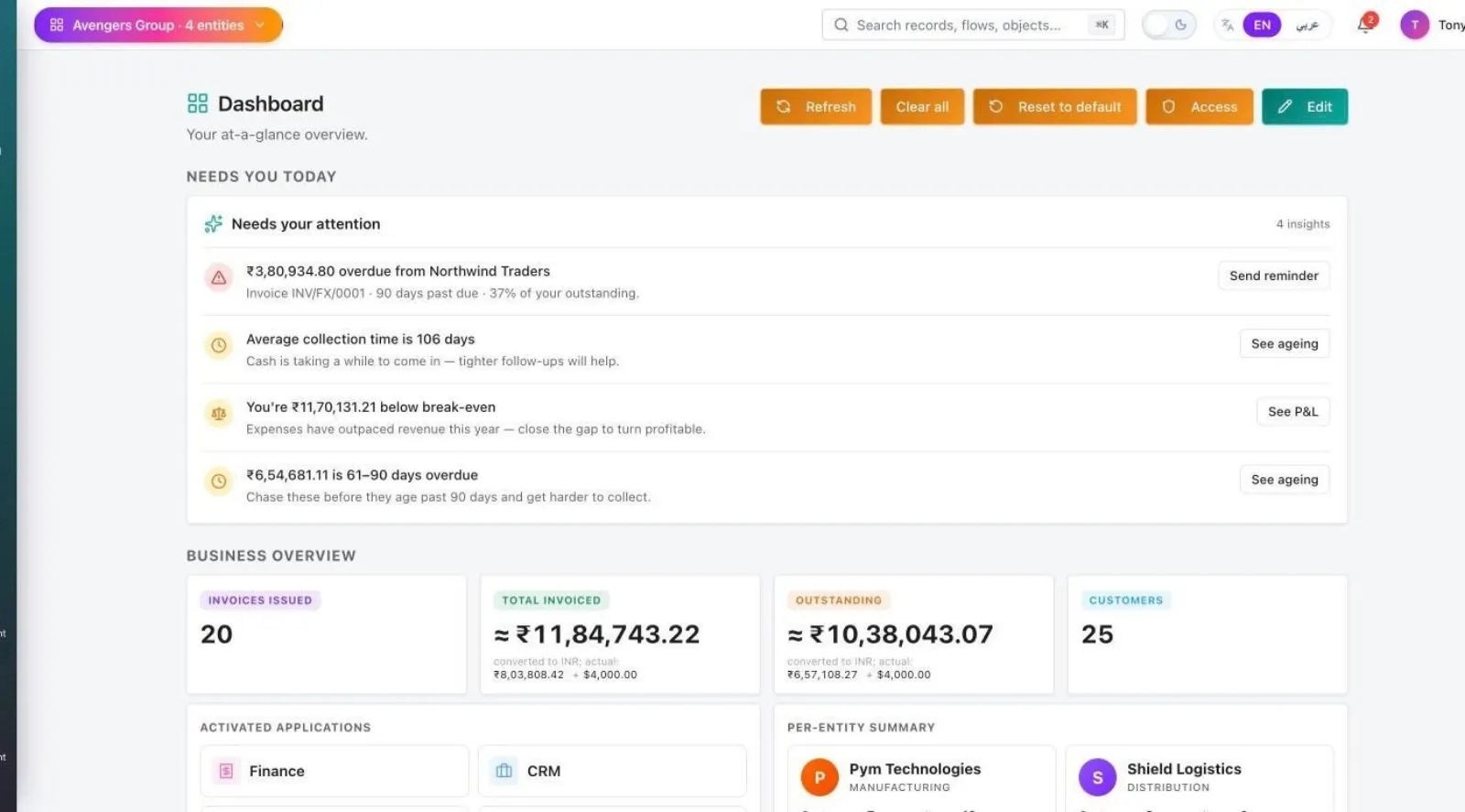Click the warning icon for Northwind Traders overdue

[x=219, y=277]
